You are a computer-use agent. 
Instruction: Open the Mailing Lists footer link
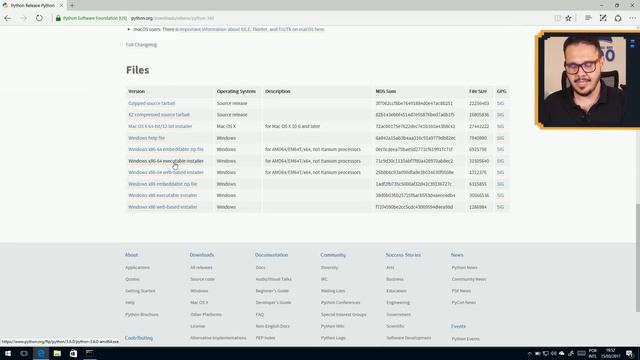333,291
